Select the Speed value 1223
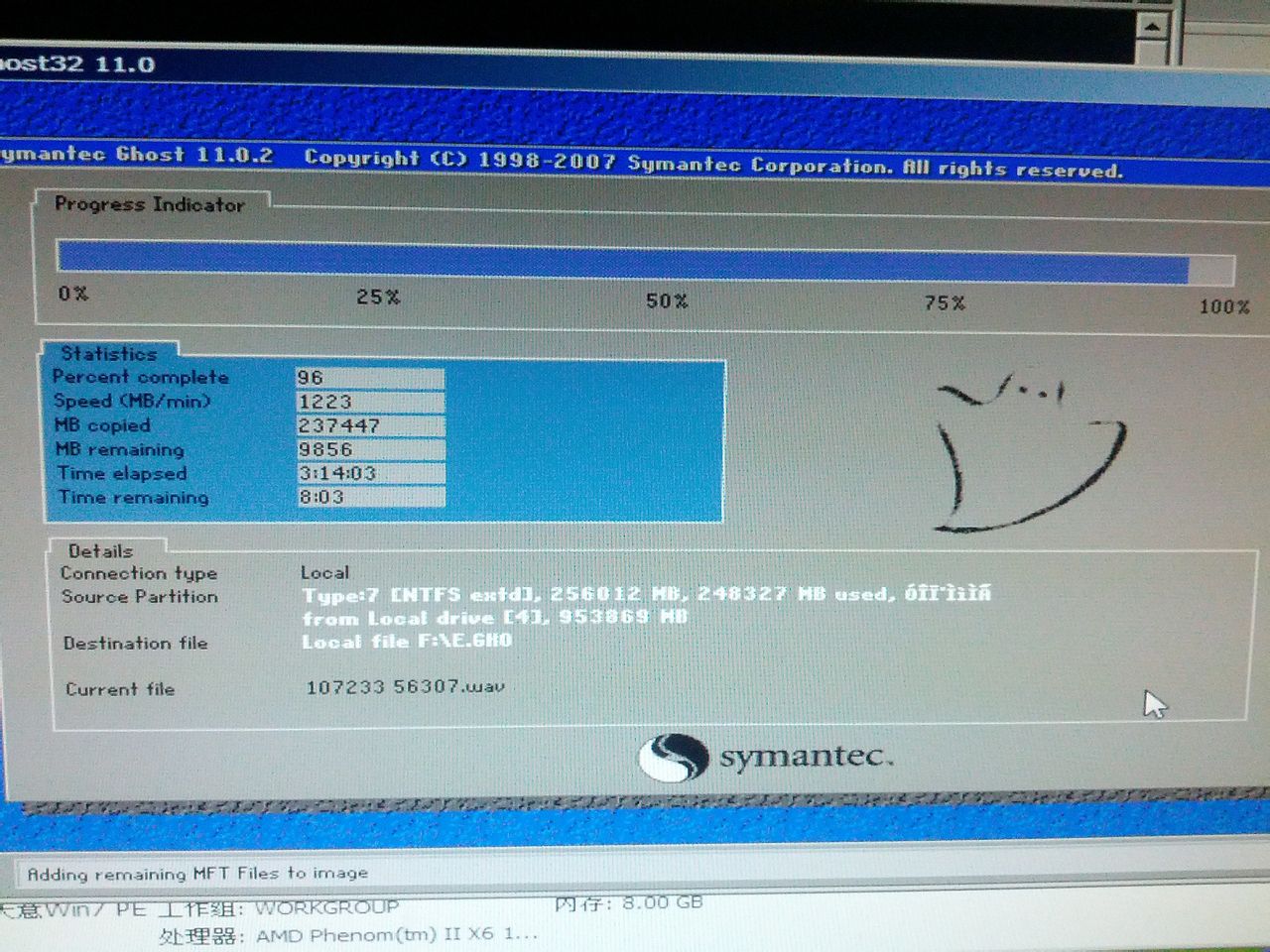The height and width of the screenshot is (952, 1270). pyautogui.click(x=370, y=402)
